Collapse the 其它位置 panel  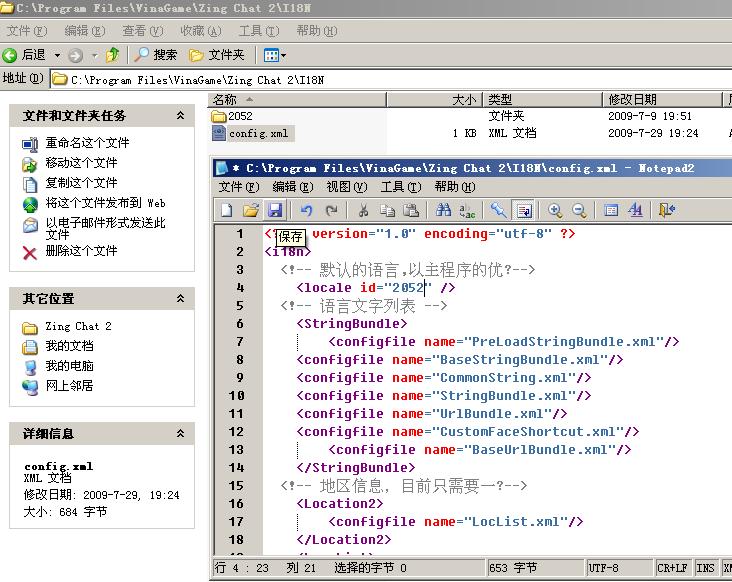(180, 298)
